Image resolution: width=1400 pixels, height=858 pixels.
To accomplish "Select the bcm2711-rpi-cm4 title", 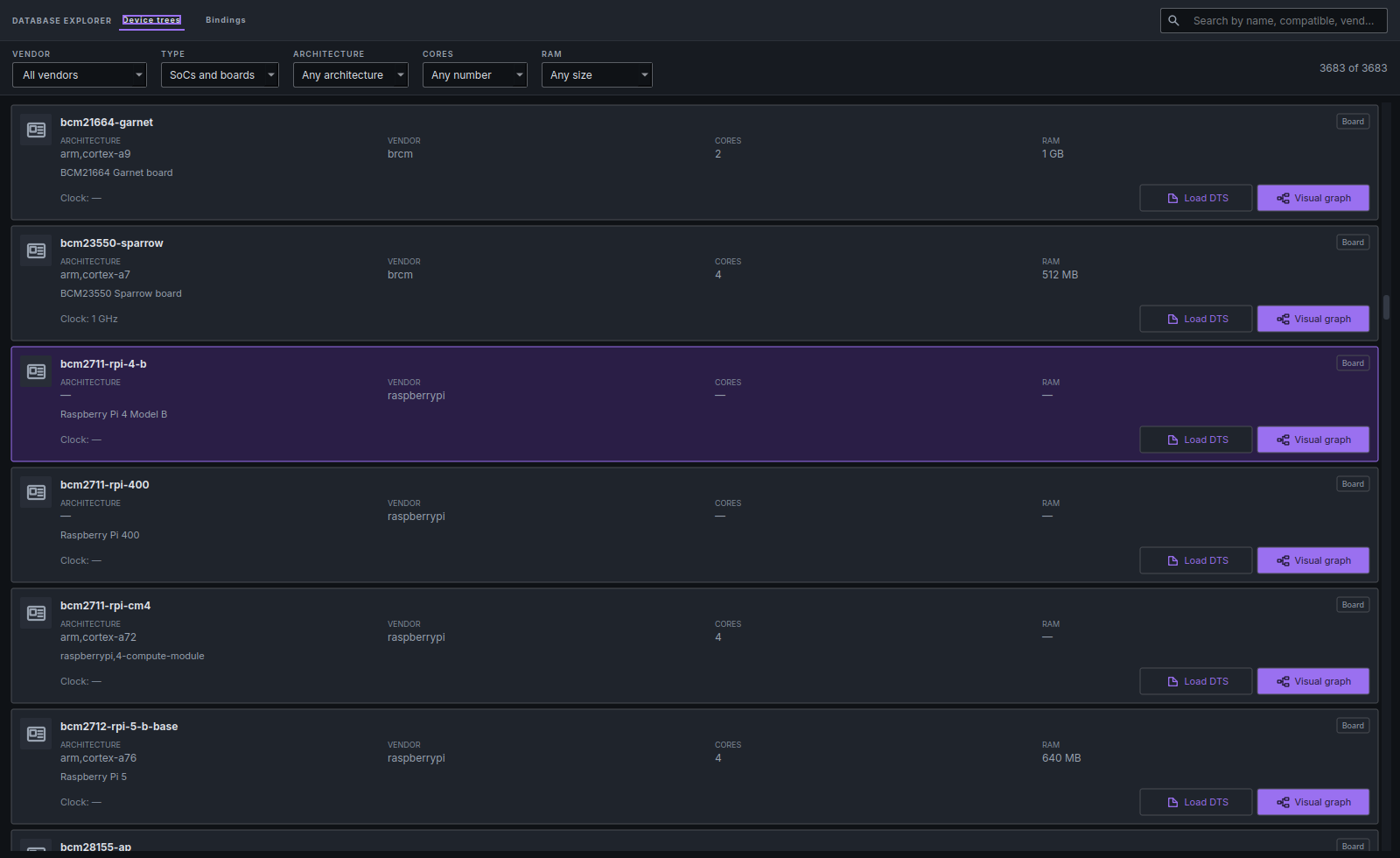I will pyautogui.click(x=105, y=606).
